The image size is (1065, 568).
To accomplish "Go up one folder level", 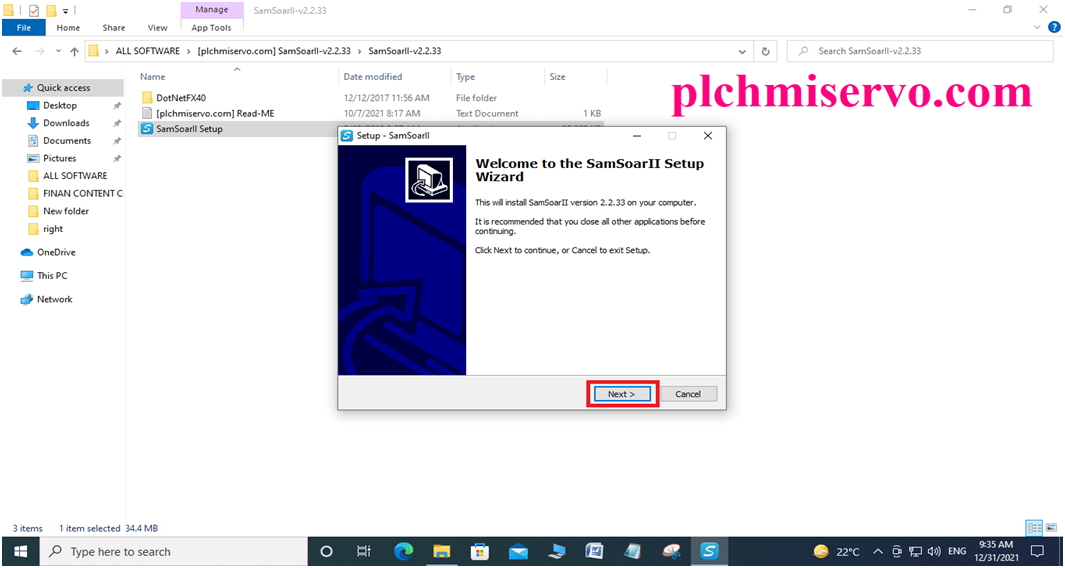I will [x=73, y=51].
